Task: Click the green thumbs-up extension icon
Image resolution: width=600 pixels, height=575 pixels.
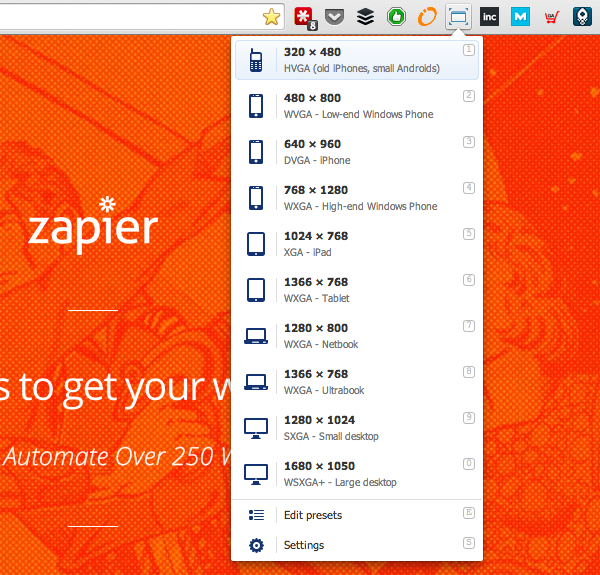Action: coord(395,16)
